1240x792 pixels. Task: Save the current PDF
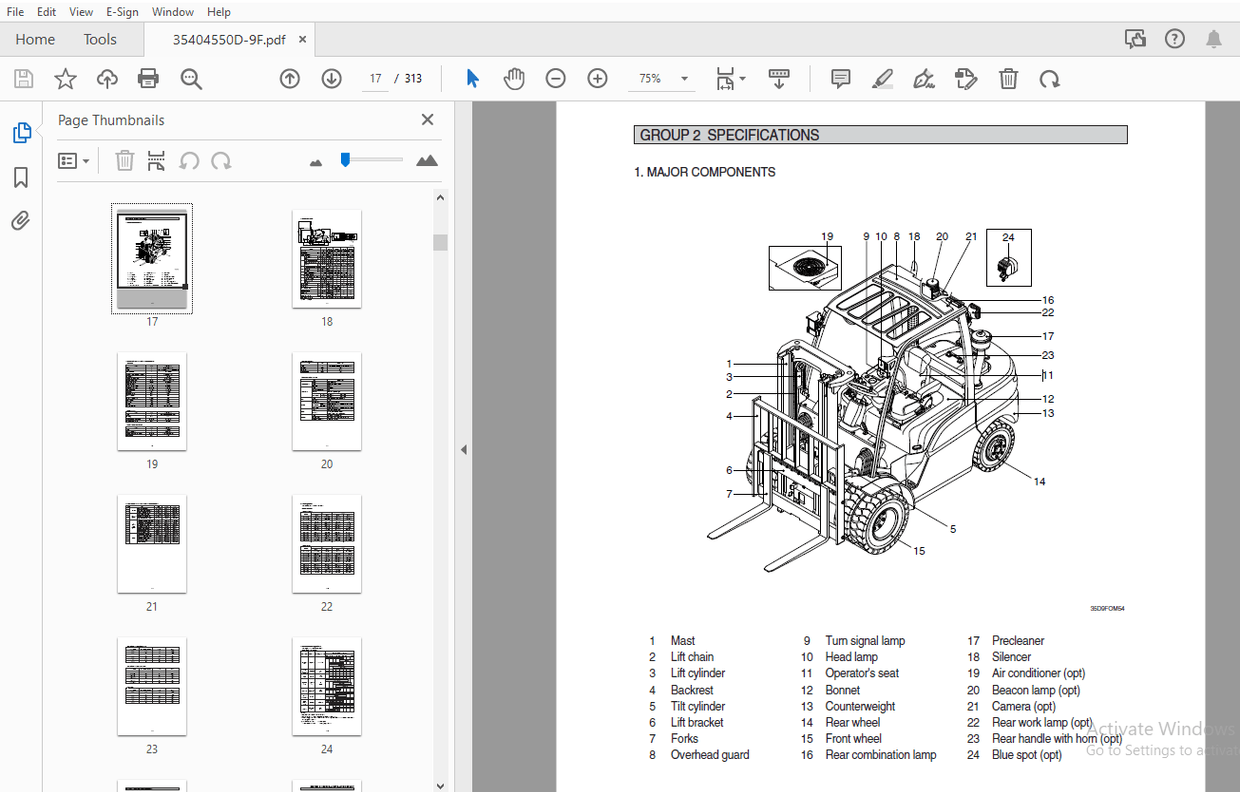coord(23,78)
